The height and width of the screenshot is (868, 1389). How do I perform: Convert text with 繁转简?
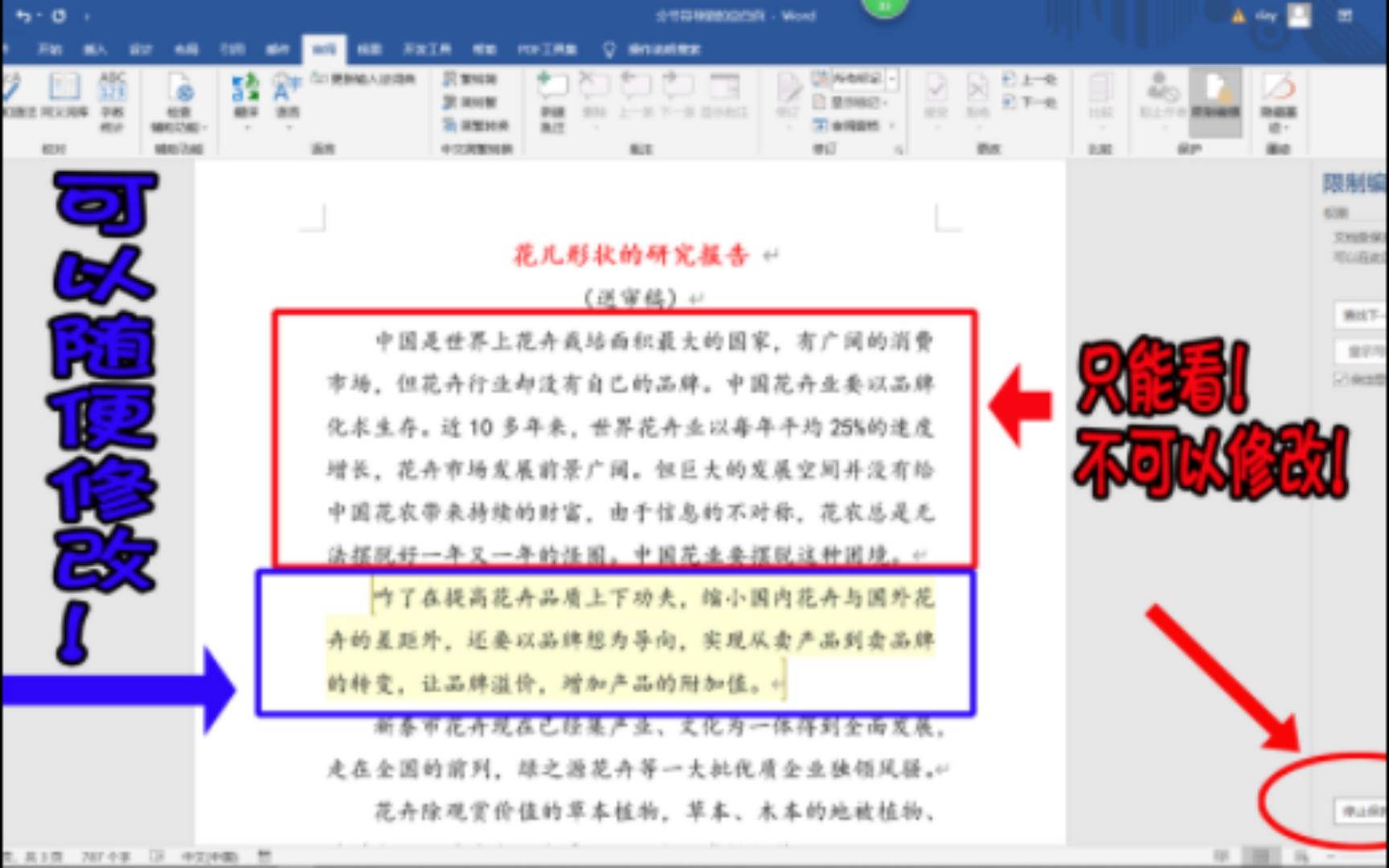point(470,79)
